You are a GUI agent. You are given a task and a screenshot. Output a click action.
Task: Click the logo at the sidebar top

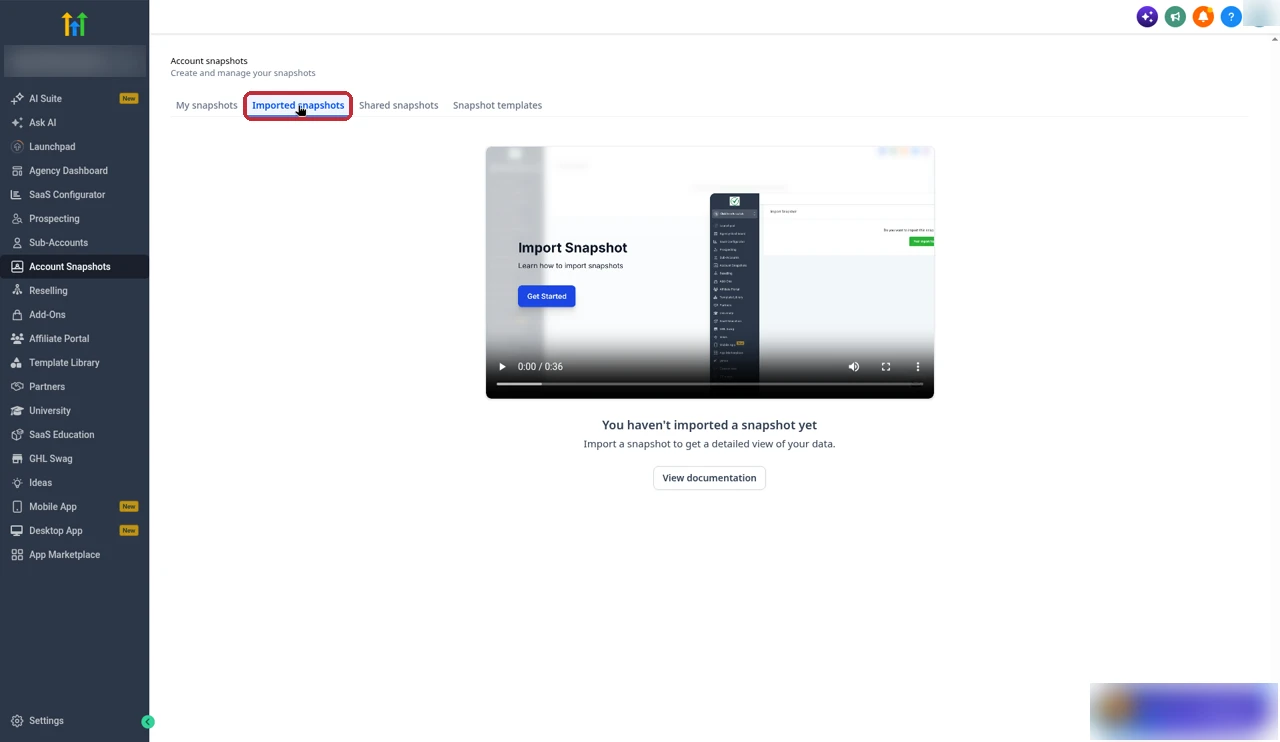74,24
